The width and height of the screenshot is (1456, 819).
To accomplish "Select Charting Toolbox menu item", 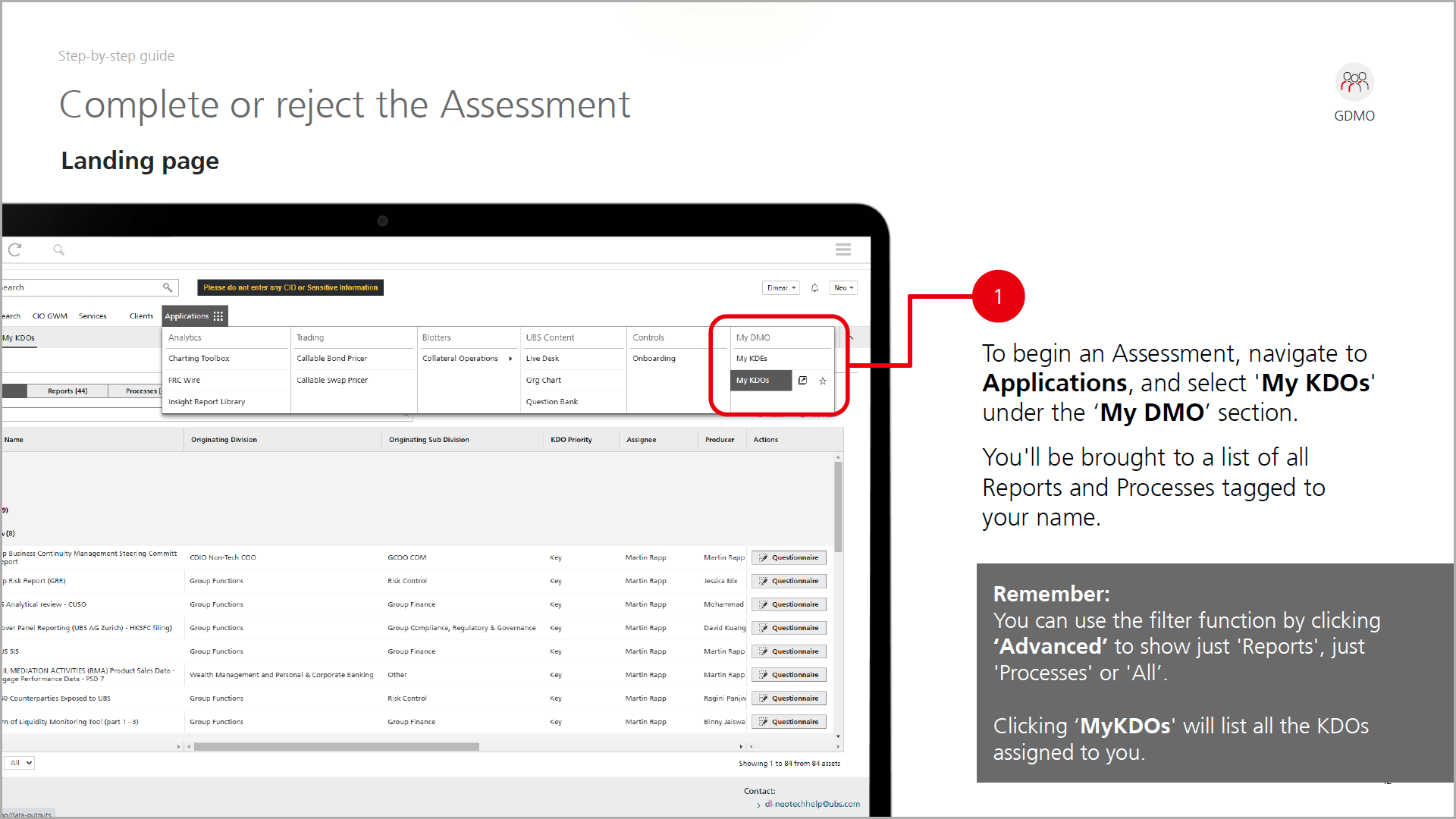I will tap(199, 359).
